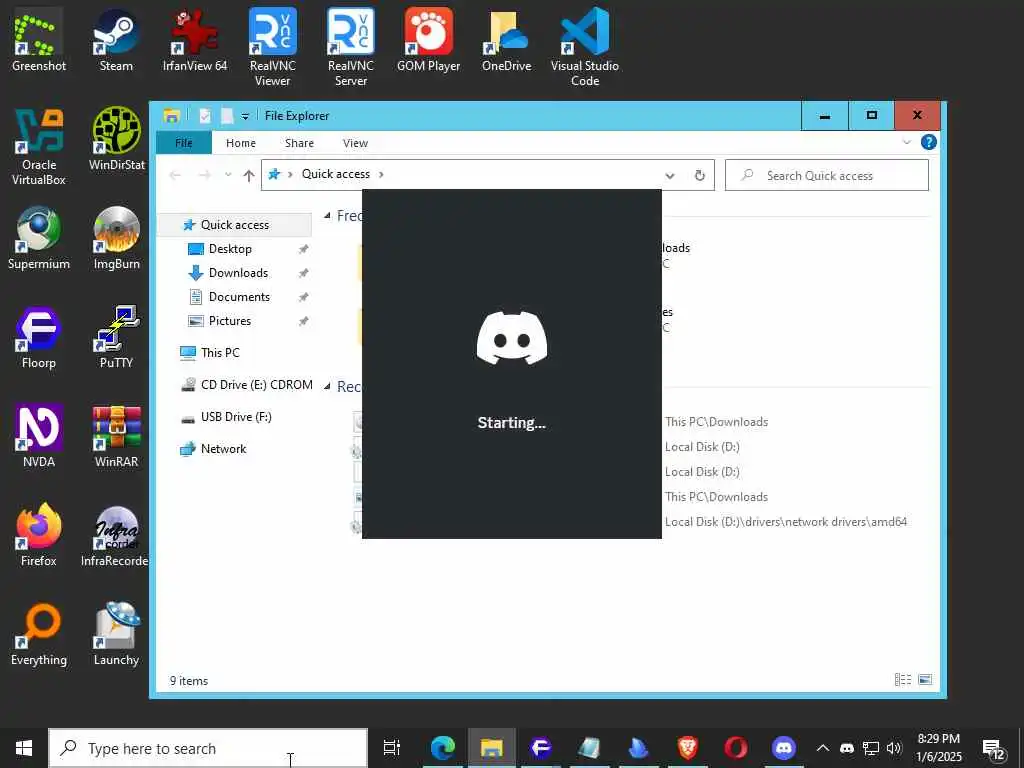Click the Discord system tray icon
This screenshot has height=768, width=1024.
[x=847, y=748]
